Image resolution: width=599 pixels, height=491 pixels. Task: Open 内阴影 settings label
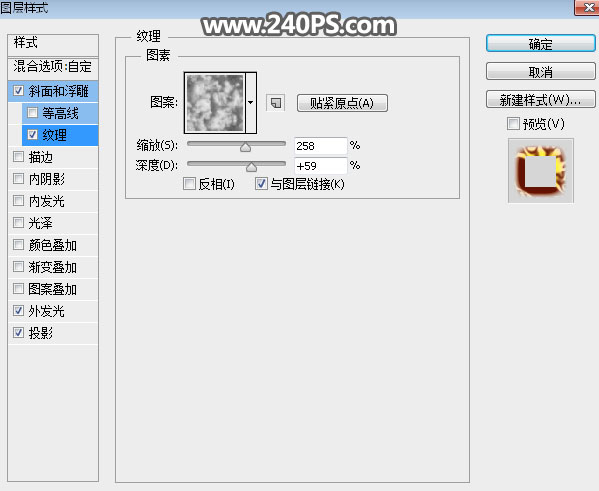coord(46,179)
